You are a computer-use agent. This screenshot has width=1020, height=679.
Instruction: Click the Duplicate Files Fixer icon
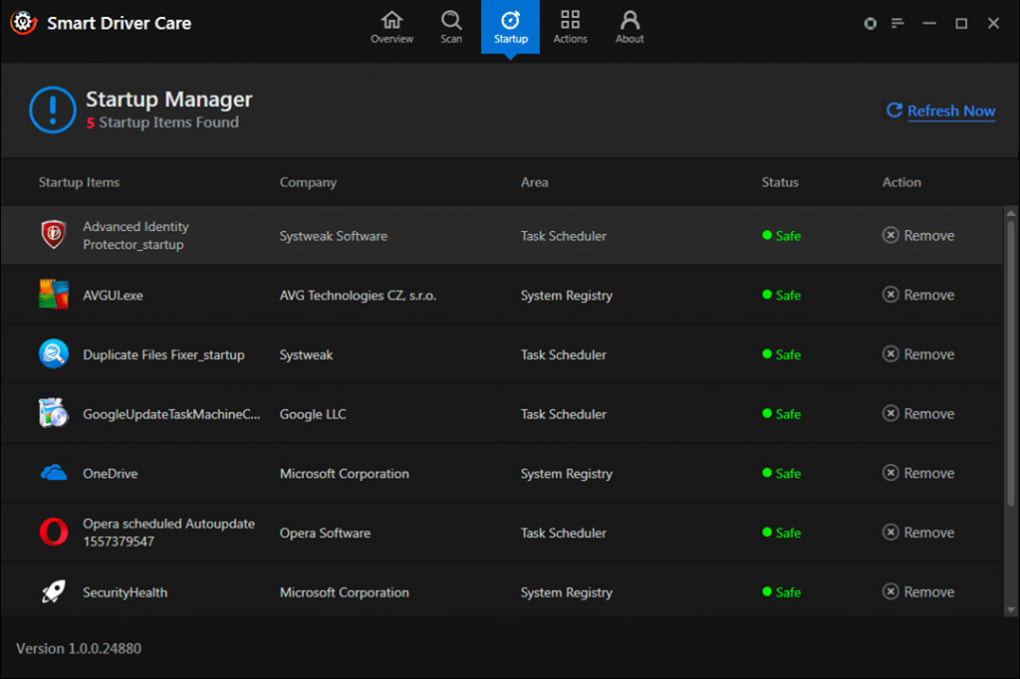point(53,354)
